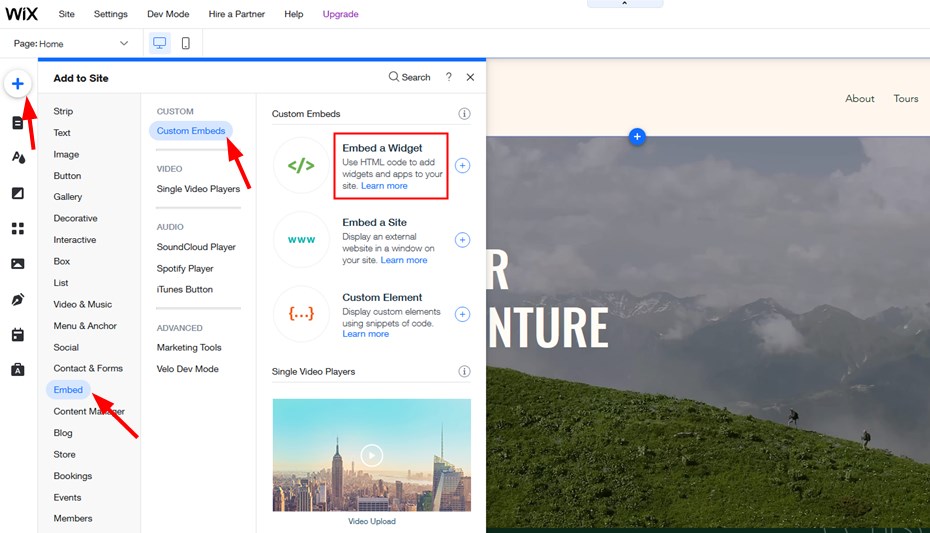The width and height of the screenshot is (930, 533).
Task: Select Store category
Action: tap(64, 454)
